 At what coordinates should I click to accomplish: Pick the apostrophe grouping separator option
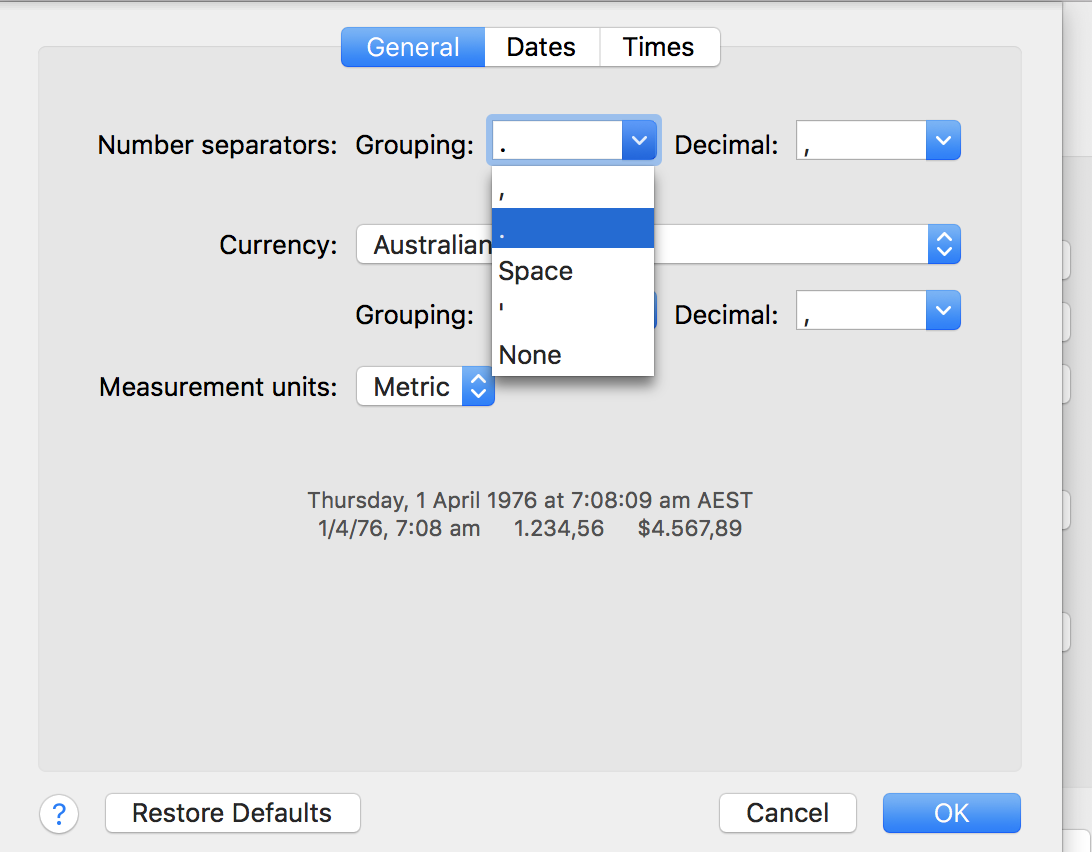pos(572,313)
